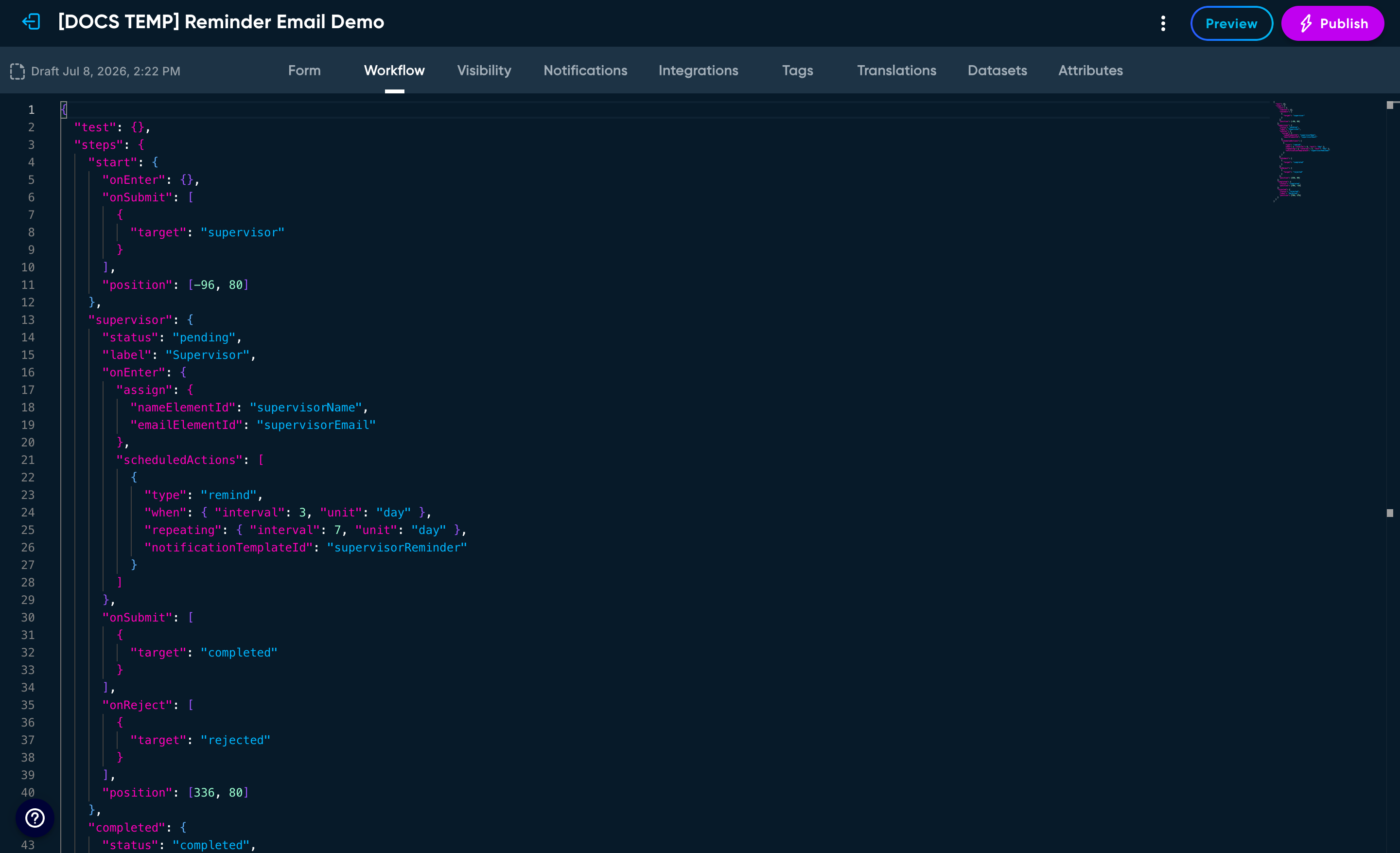Click the code minimap overview

point(1301,152)
